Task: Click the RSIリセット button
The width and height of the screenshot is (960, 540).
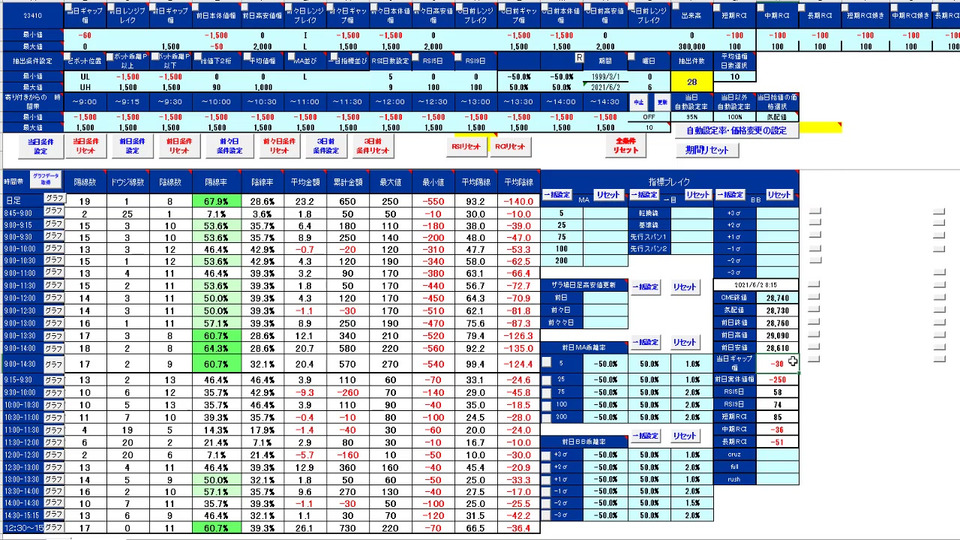Action: point(466,146)
